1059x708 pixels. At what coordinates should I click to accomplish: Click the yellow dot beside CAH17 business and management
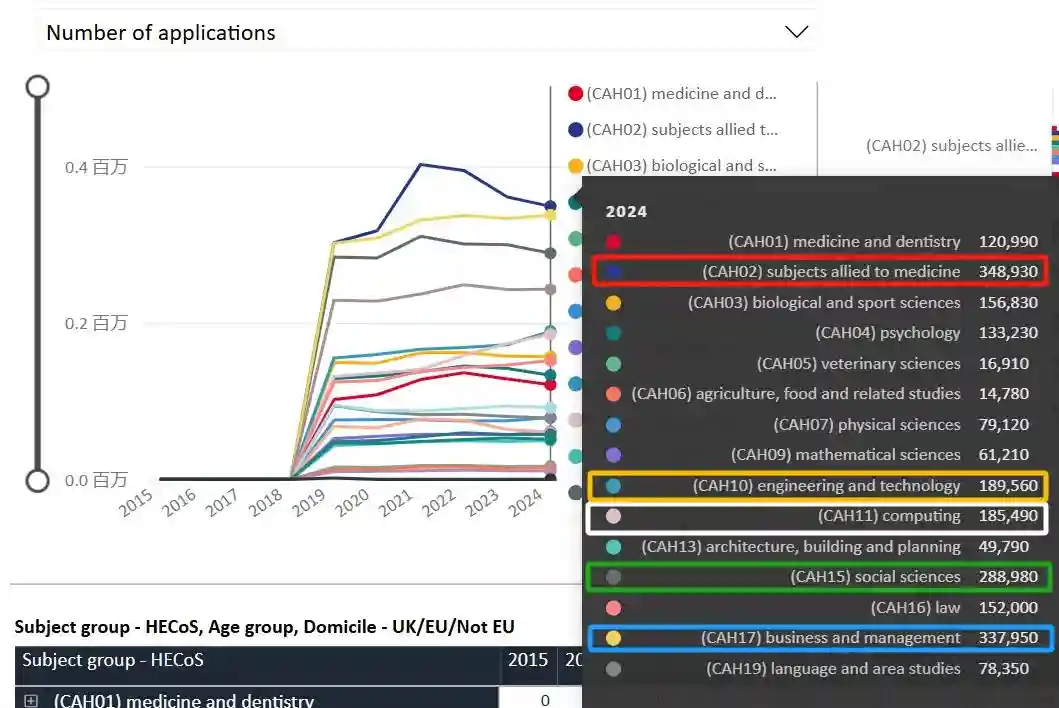[x=613, y=638]
